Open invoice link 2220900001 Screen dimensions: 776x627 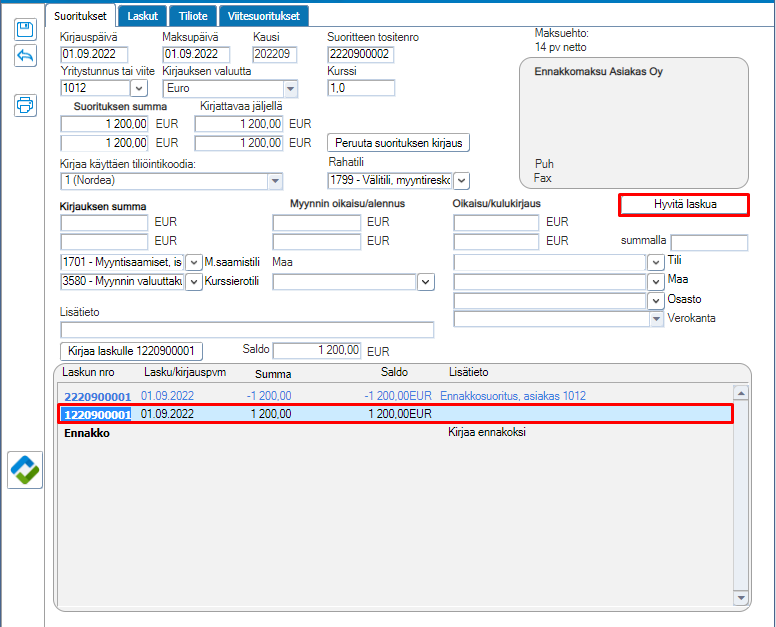click(x=97, y=396)
